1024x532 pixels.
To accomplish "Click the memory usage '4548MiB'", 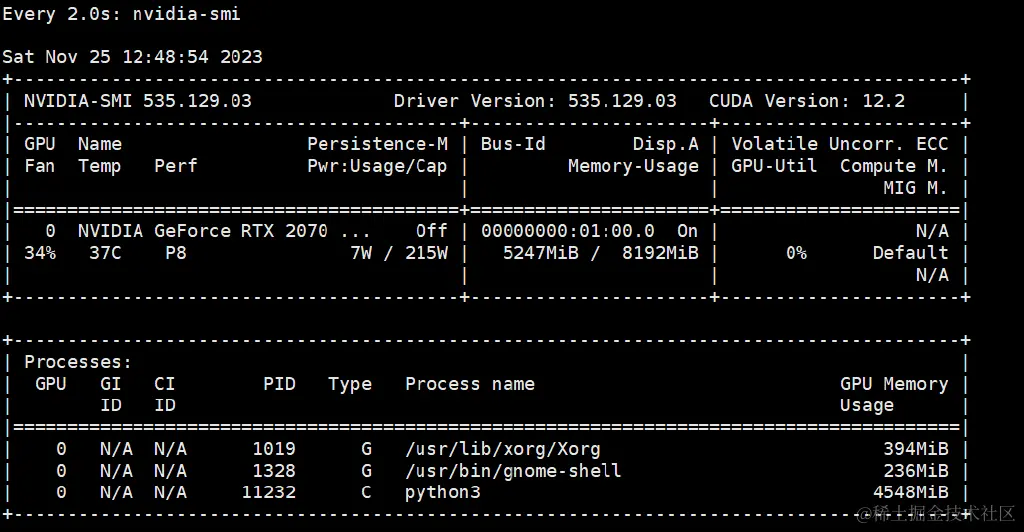I will 910,492.
